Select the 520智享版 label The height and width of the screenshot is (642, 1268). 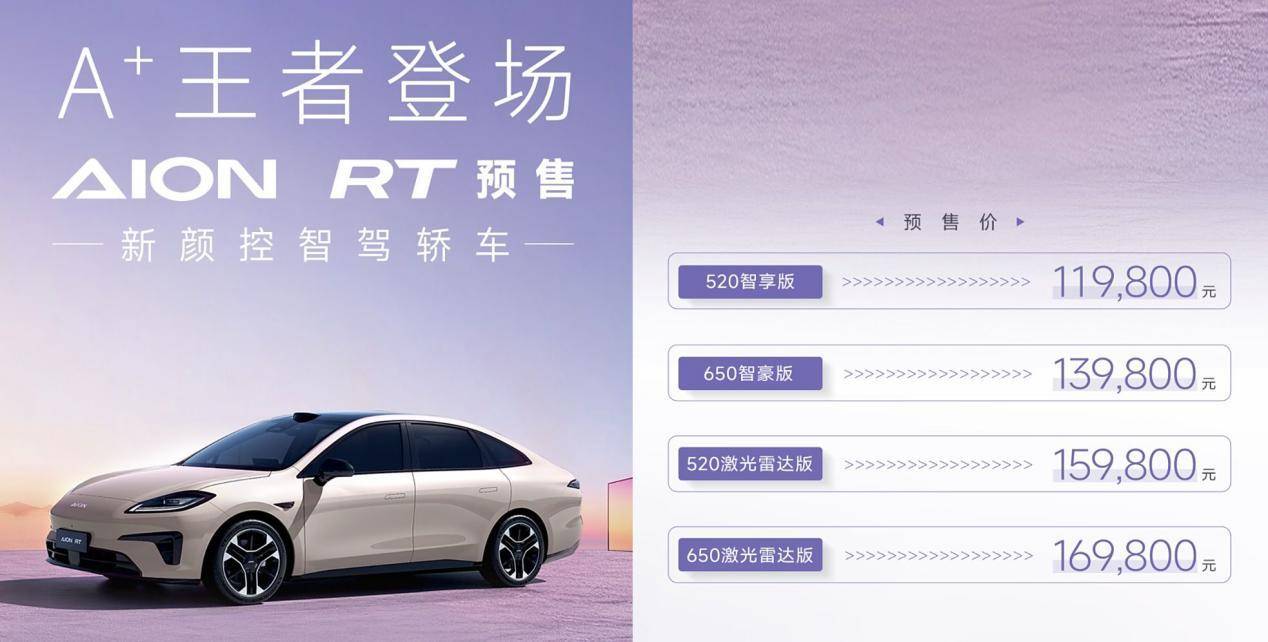tap(750, 282)
